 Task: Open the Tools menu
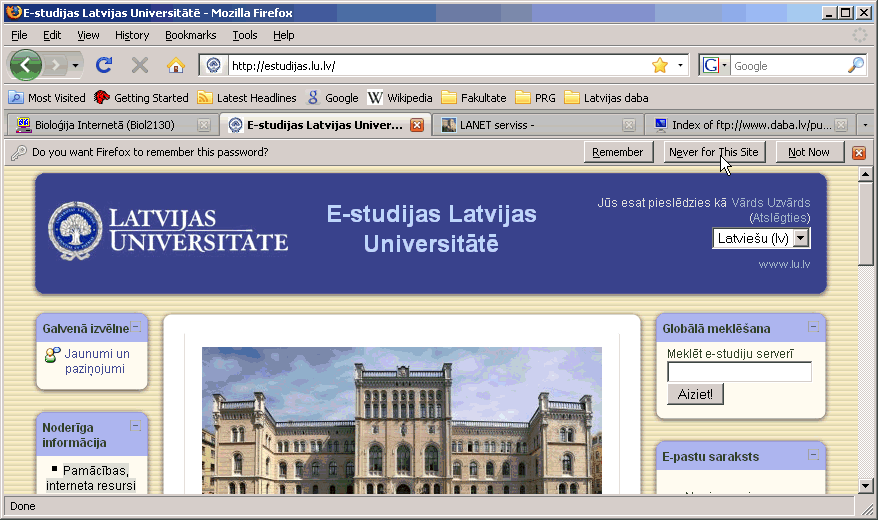coord(245,35)
